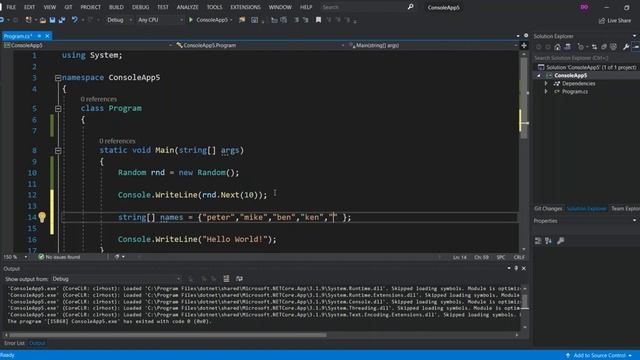
Task: Click the New Project toolbar icon
Action: click(28, 20)
